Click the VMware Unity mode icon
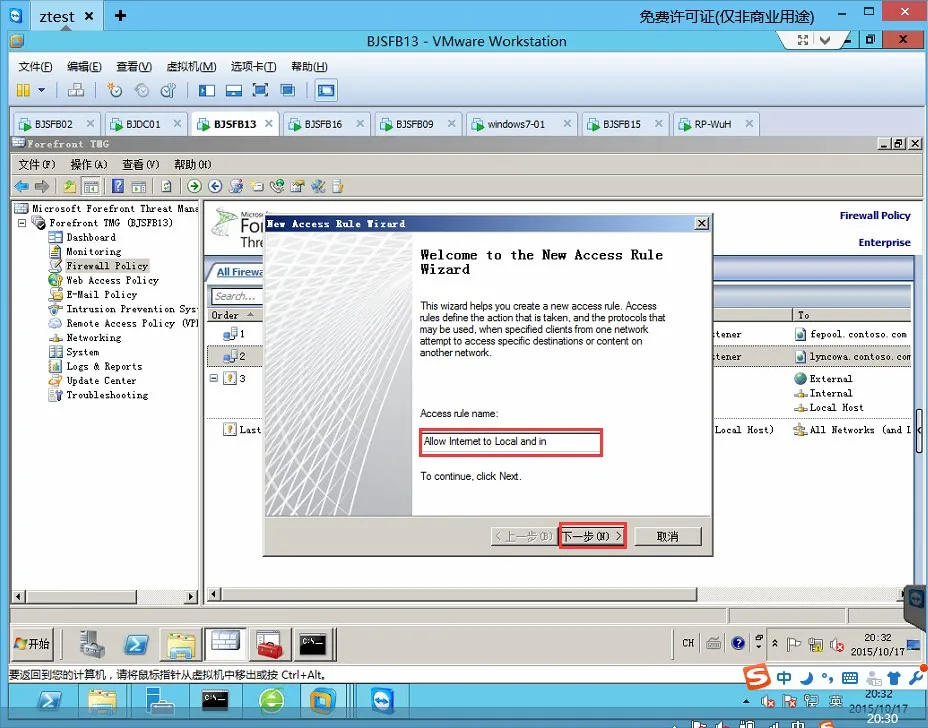The width and height of the screenshot is (928, 728). (288, 90)
